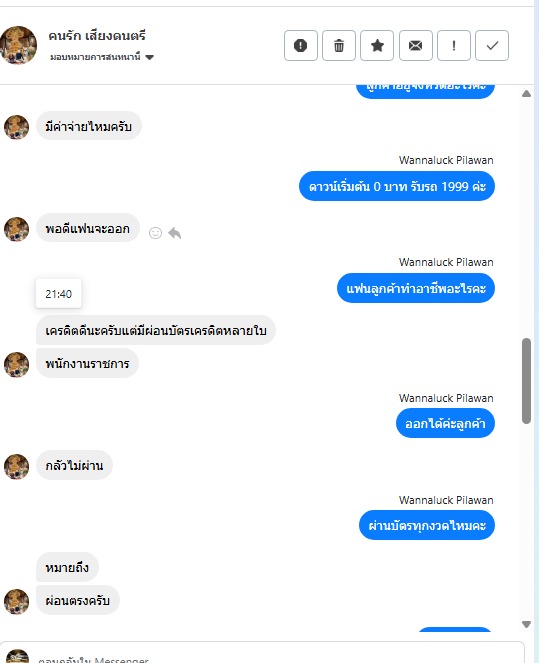Click Wannaluck Pilawan name above "ออกได้ค่ะลูกค้า"

(446, 398)
